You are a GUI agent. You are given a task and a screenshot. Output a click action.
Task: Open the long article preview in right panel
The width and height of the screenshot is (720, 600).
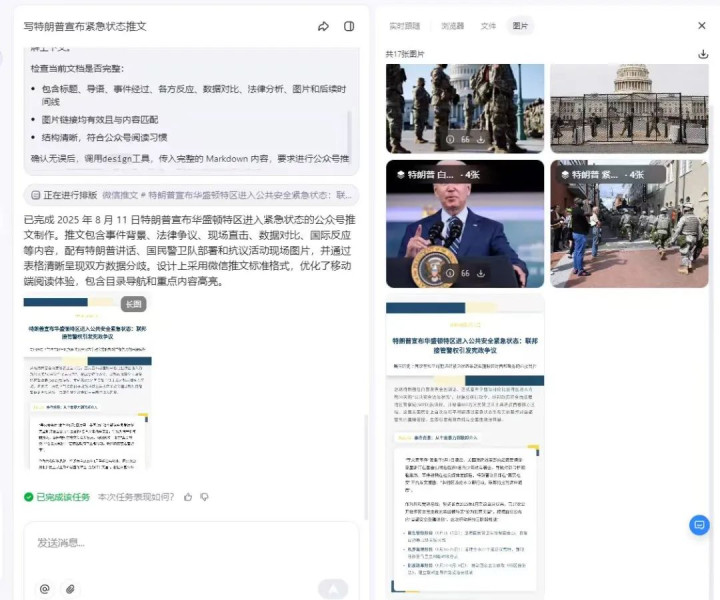point(465,445)
